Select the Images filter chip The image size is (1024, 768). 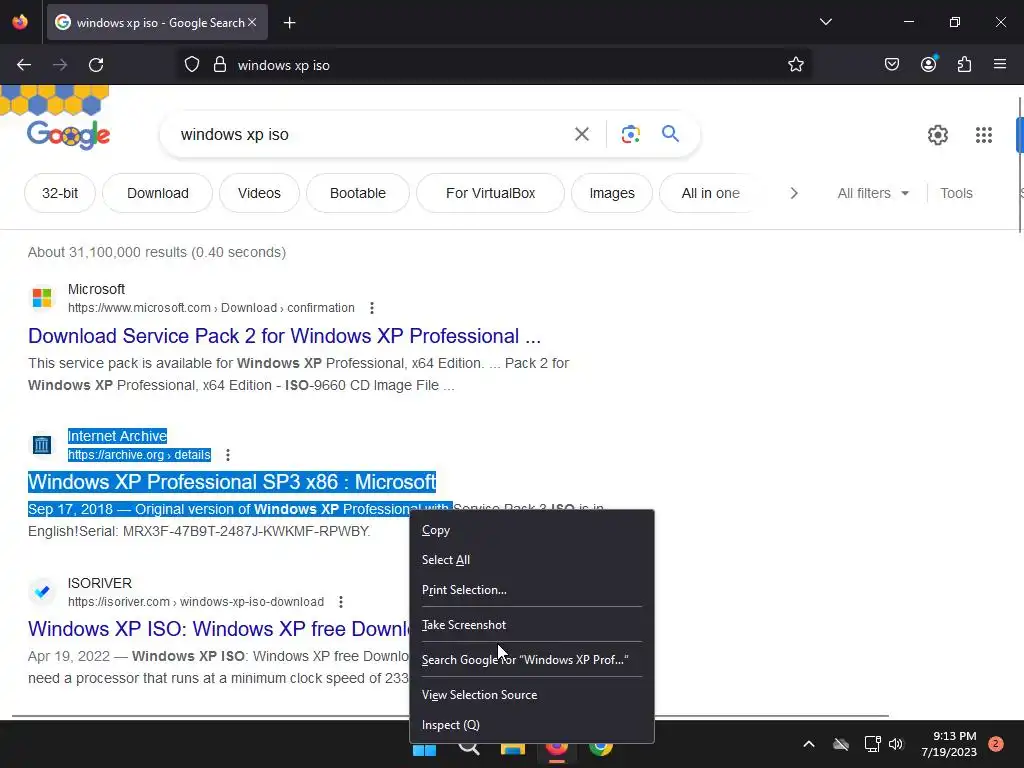(x=612, y=193)
